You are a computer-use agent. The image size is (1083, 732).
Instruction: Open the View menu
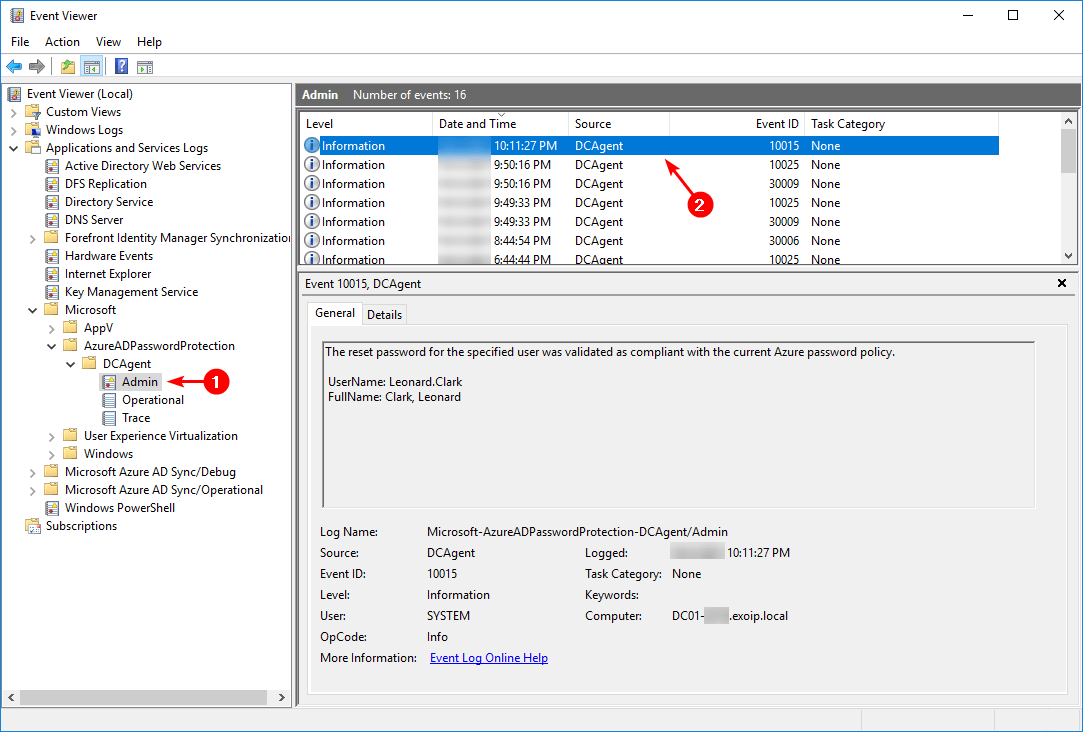point(108,42)
